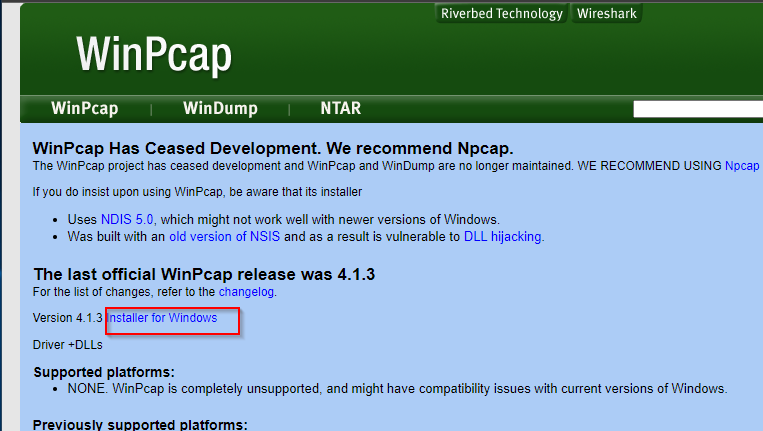Click the 'Supported platforms:' heading

pyautogui.click(x=104, y=372)
